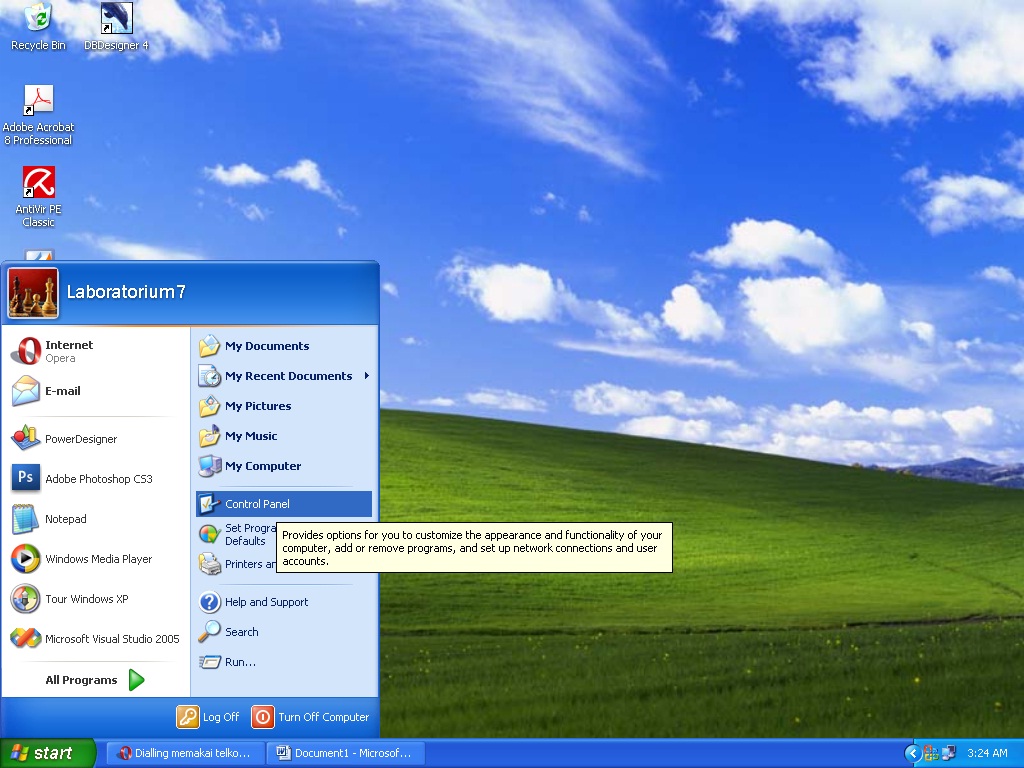The height and width of the screenshot is (768, 1024).
Task: Open the Recycle Bin desktop icon
Action: coord(38,26)
